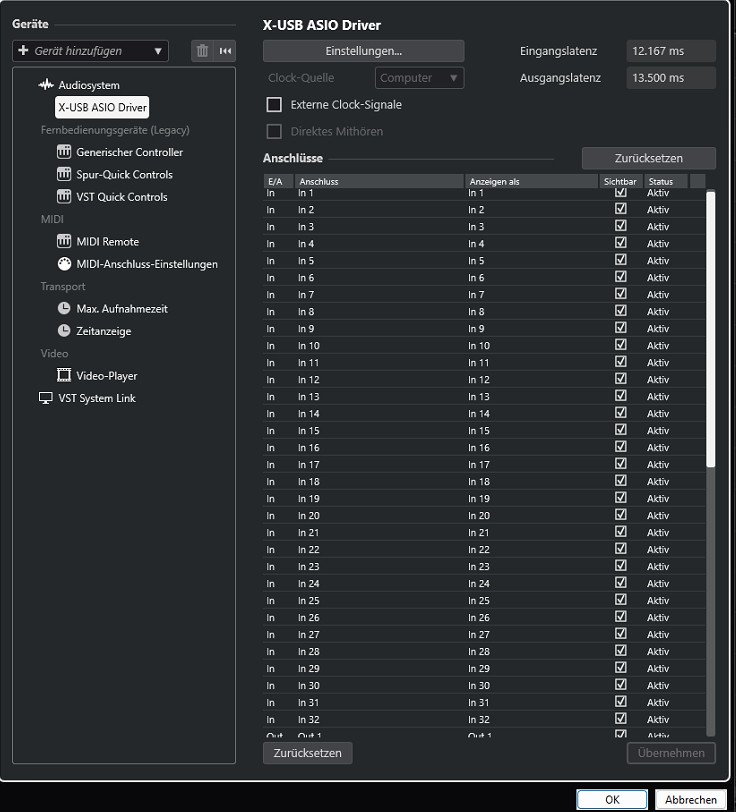Select Spur-Quick Controls in the tree
736x812 pixels.
tap(124, 175)
